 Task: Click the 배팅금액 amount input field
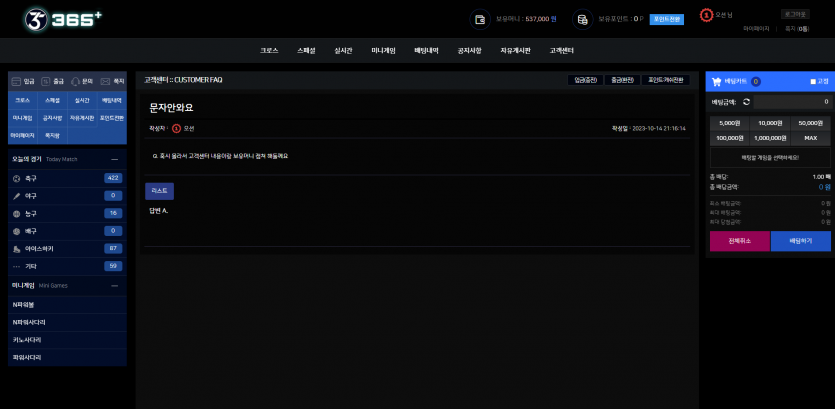pyautogui.click(x=792, y=102)
